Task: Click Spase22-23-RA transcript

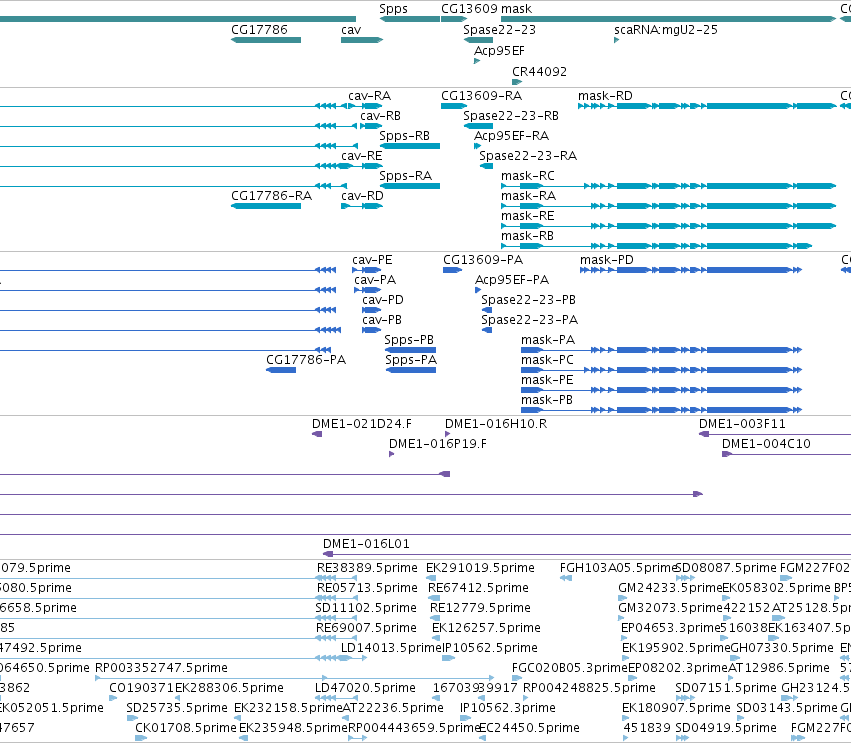Action: pyautogui.click(x=486, y=166)
